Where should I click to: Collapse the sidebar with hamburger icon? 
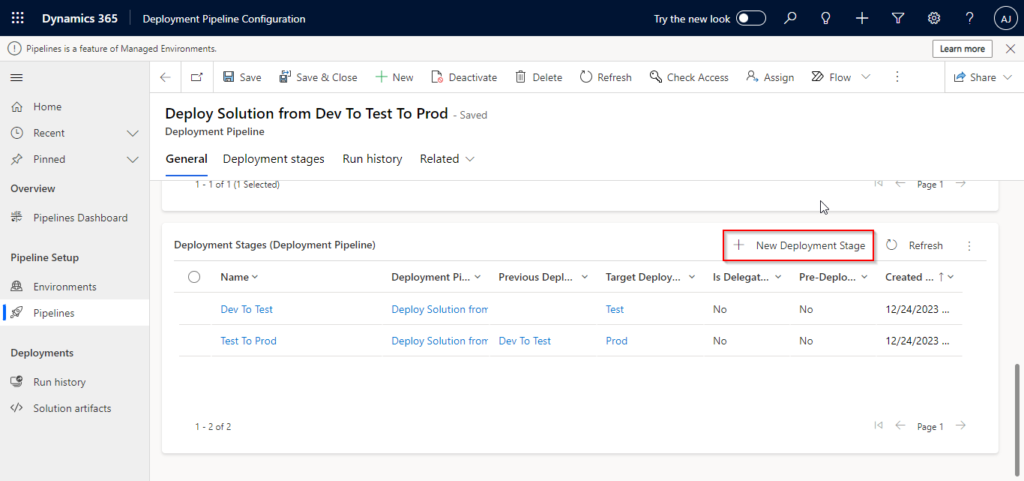(x=17, y=77)
